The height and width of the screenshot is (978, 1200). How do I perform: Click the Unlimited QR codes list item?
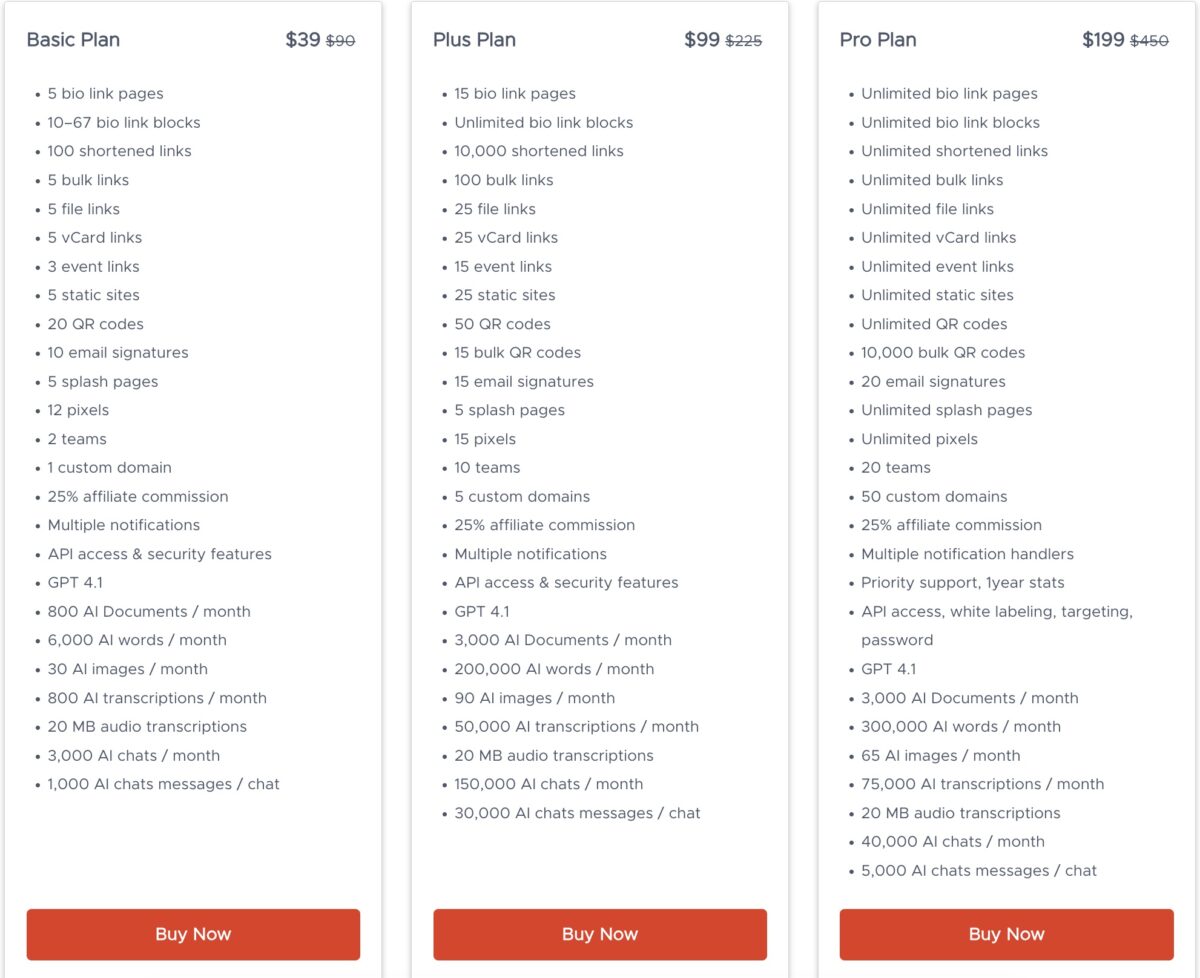pos(934,323)
